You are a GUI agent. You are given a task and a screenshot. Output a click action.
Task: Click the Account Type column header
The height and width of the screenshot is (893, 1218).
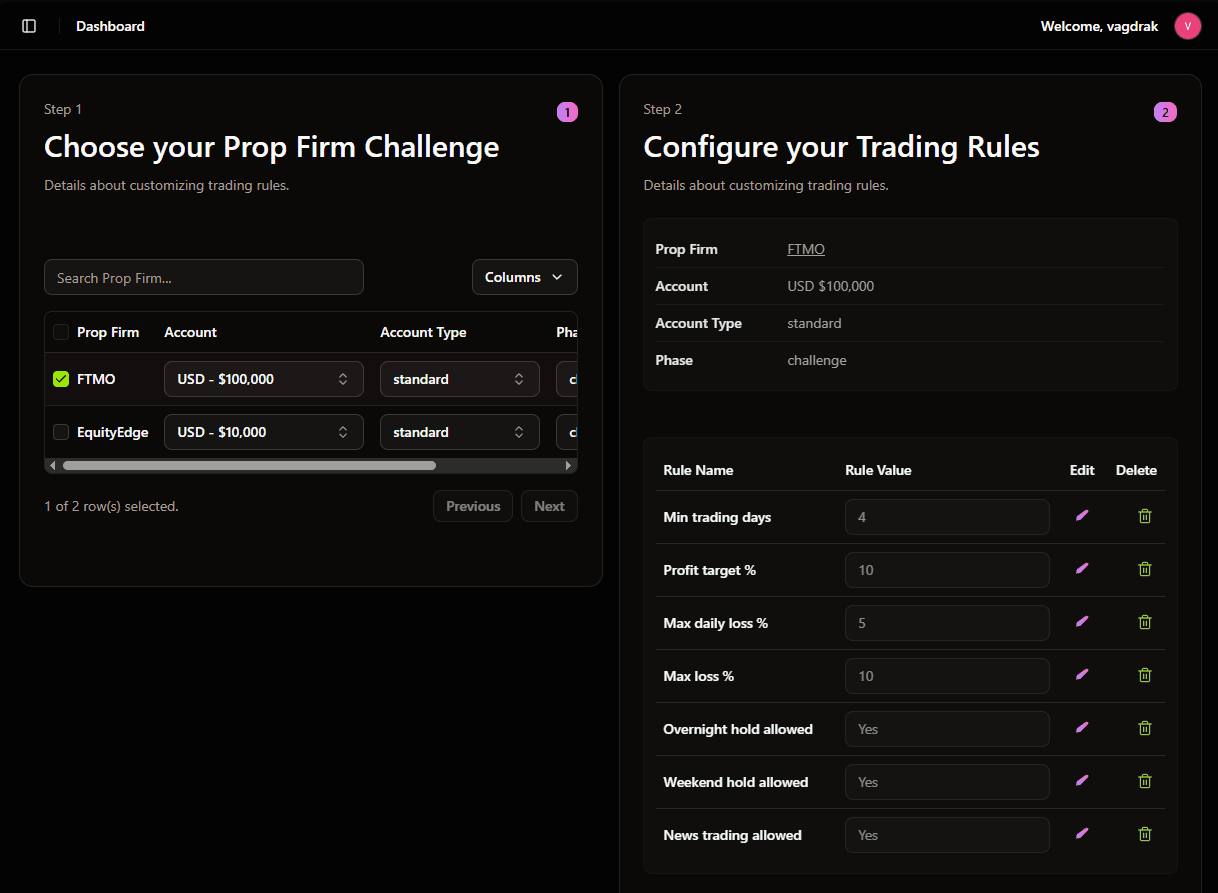pyautogui.click(x=423, y=332)
